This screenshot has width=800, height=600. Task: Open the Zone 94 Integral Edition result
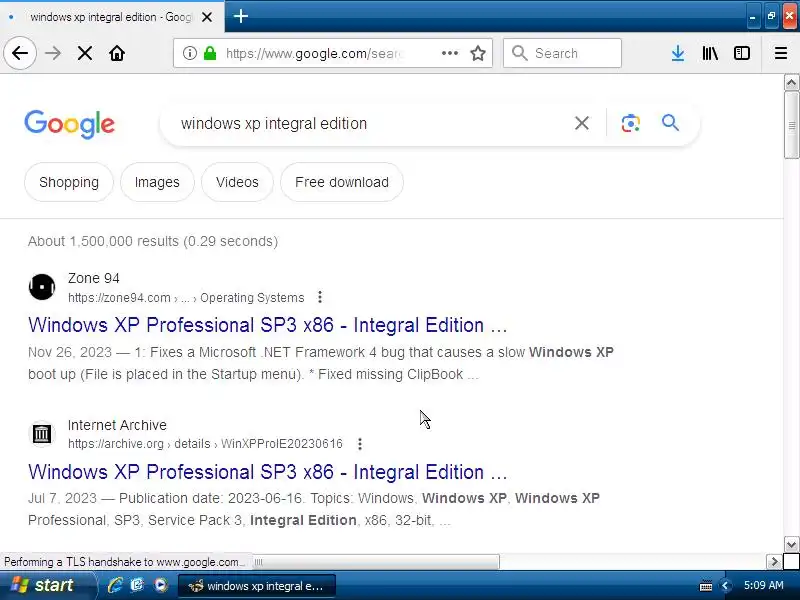click(267, 325)
